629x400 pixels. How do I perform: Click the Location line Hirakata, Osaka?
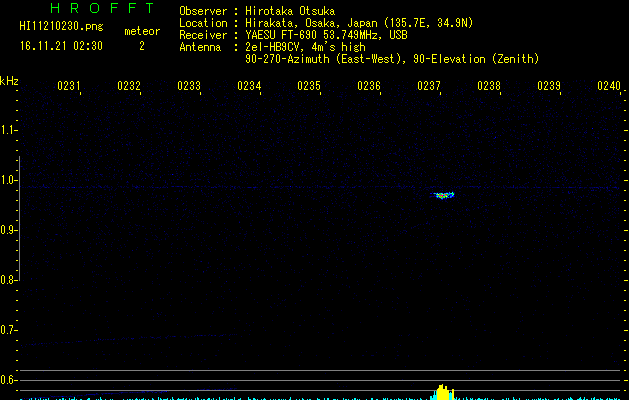[x=326, y=23]
